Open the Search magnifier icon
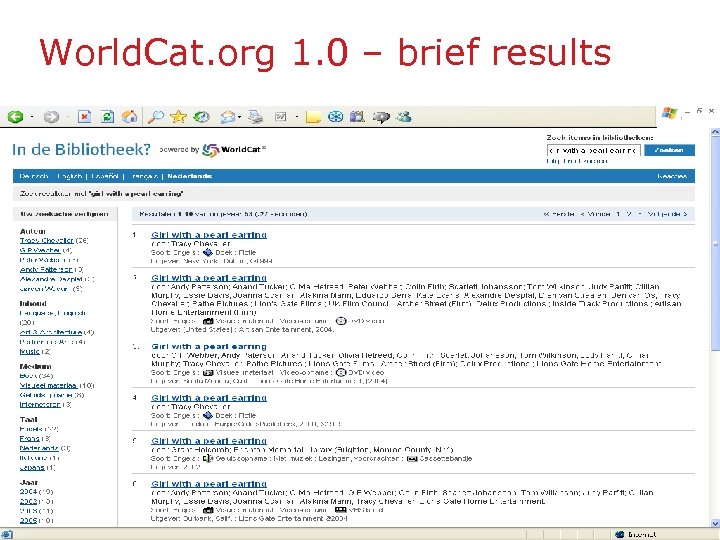This screenshot has width=720, height=540. (156, 117)
